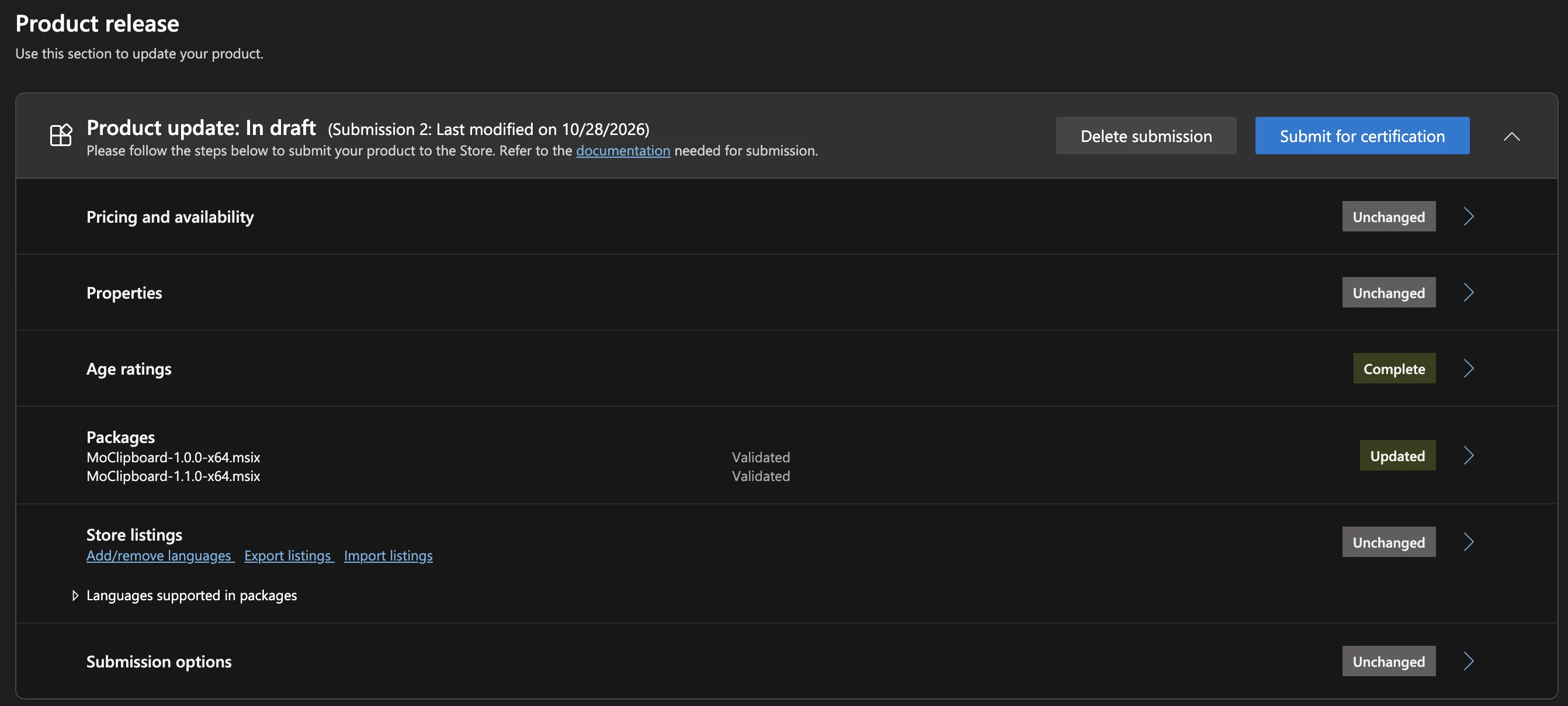
Task: Select MoClipboard-1.0.0-x64.msix package name
Action: coord(174,458)
